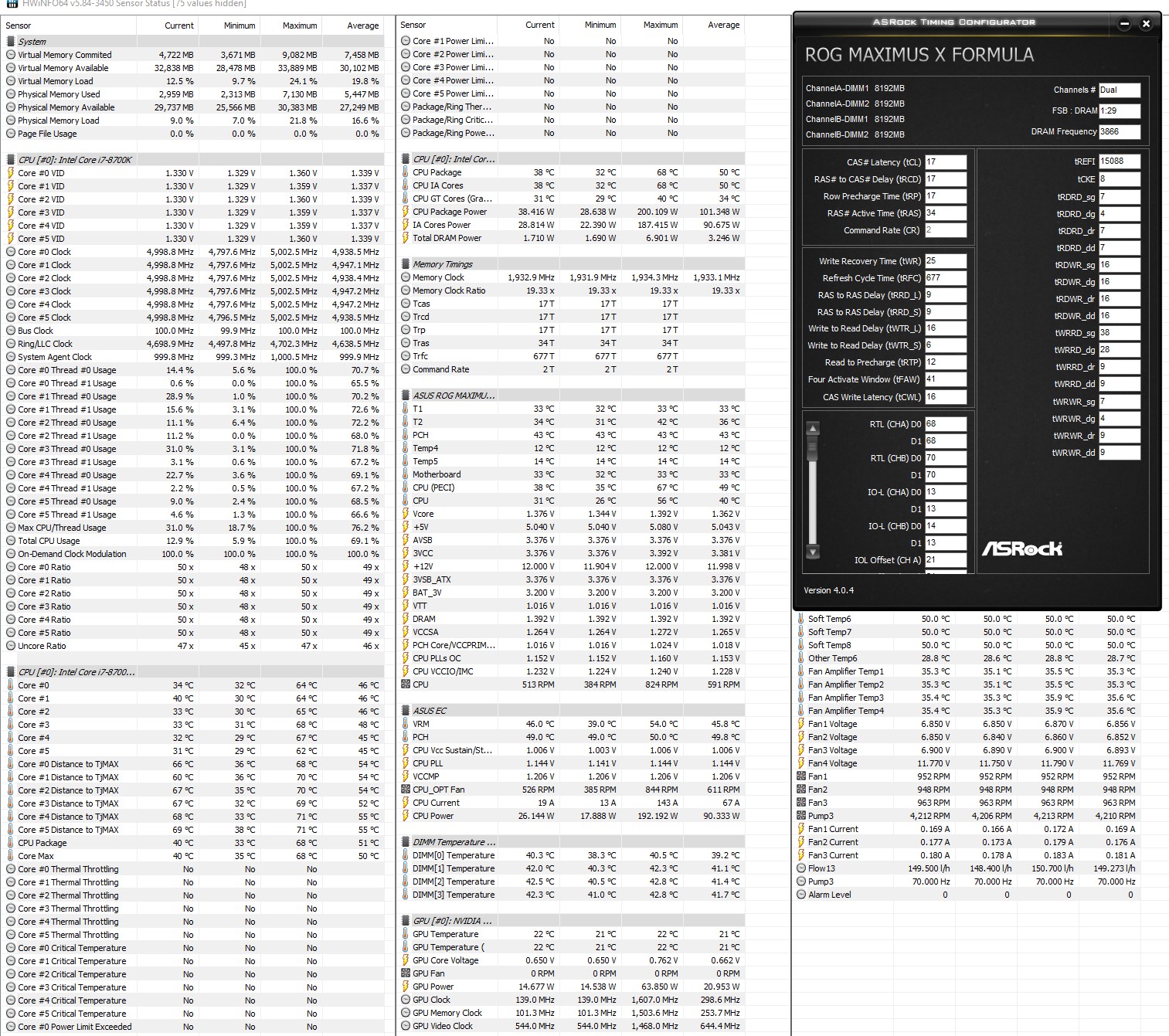Image resolution: width=1169 pixels, height=1036 pixels.
Task: Click the voltage icon beside Vcore
Action: pyautogui.click(x=406, y=514)
